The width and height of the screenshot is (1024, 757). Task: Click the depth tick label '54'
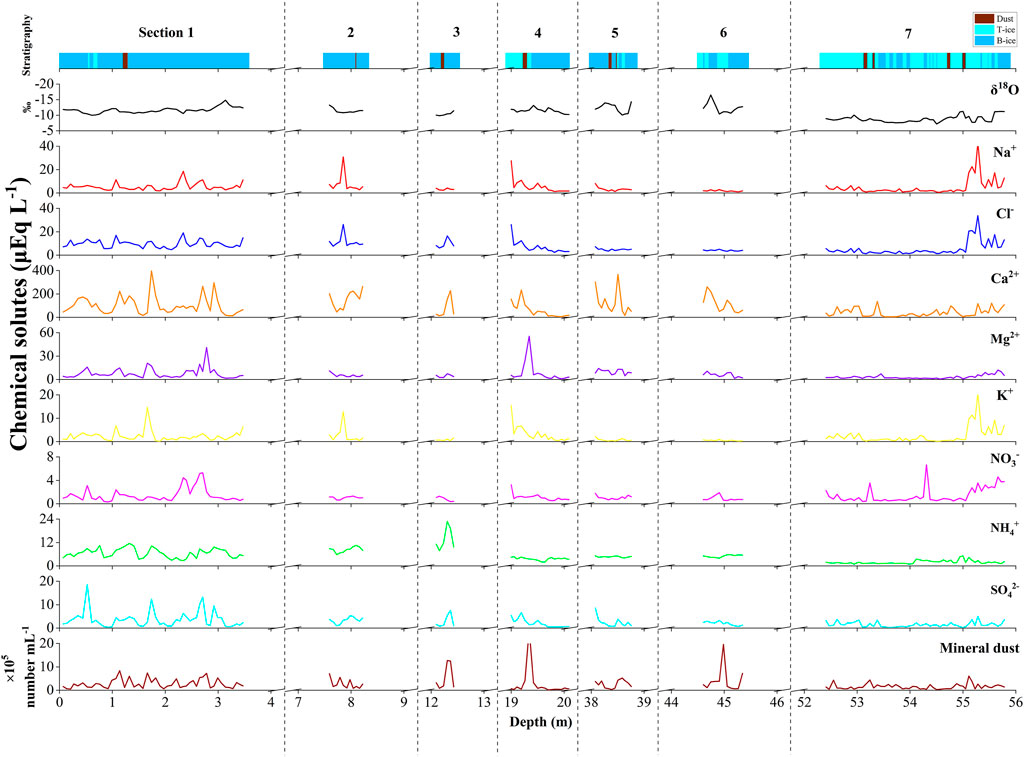(910, 702)
